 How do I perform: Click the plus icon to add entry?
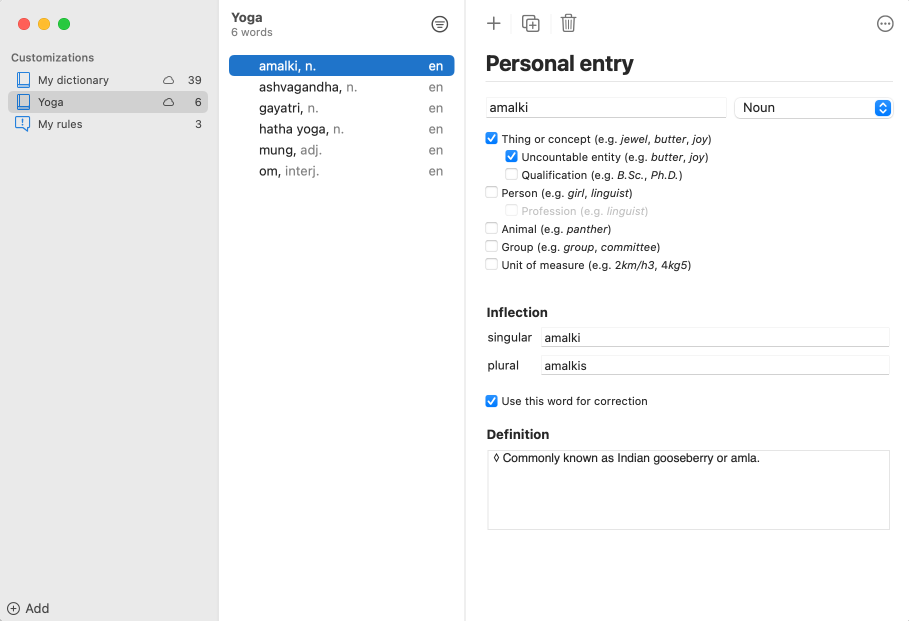(493, 23)
